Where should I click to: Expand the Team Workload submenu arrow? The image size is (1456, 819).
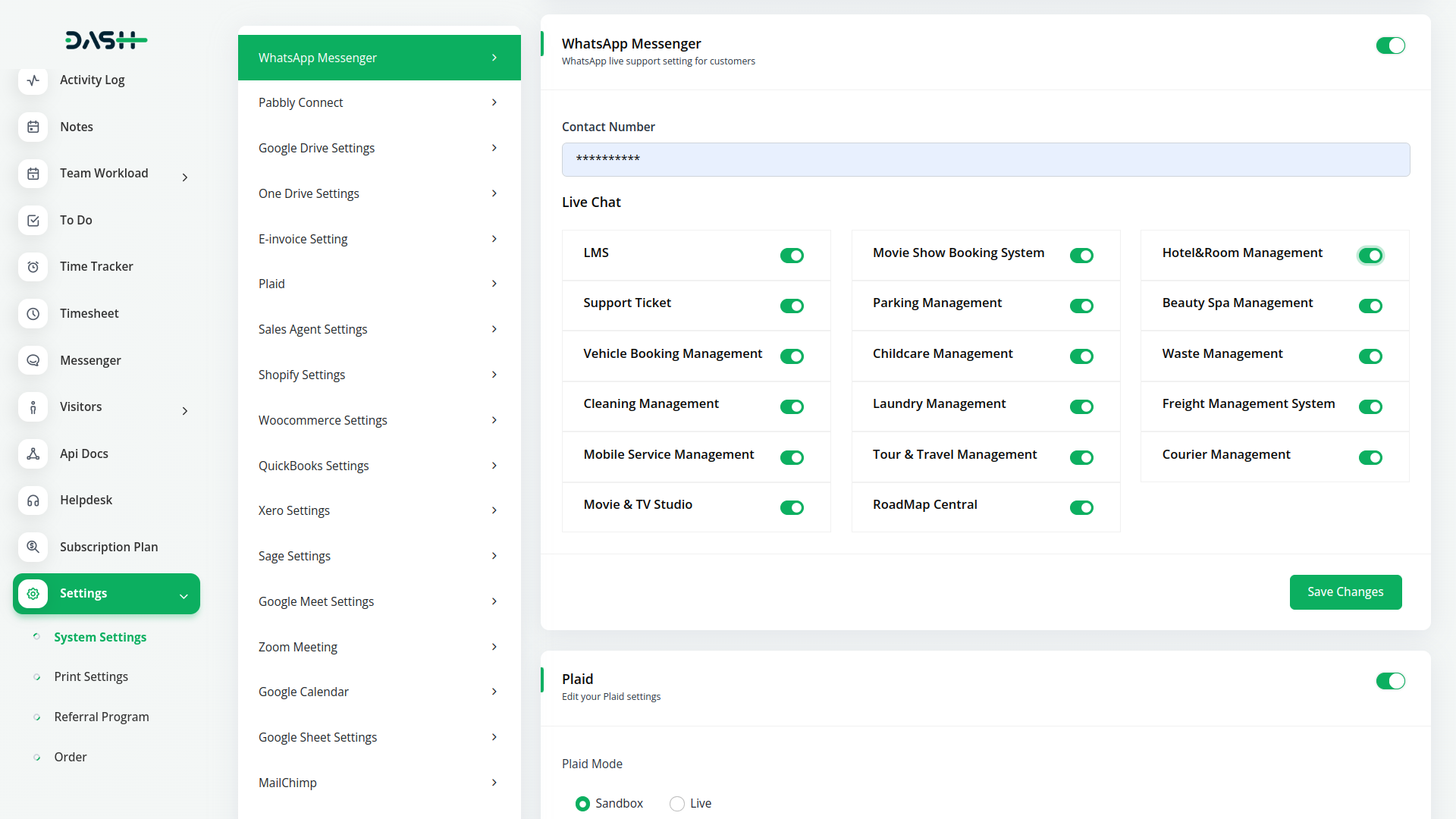click(x=185, y=177)
